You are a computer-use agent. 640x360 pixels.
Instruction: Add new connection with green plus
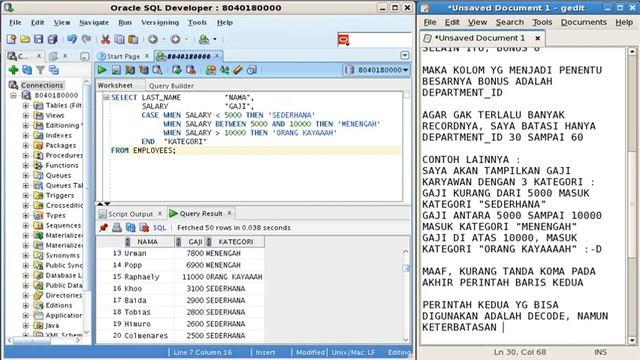[x=13, y=70]
